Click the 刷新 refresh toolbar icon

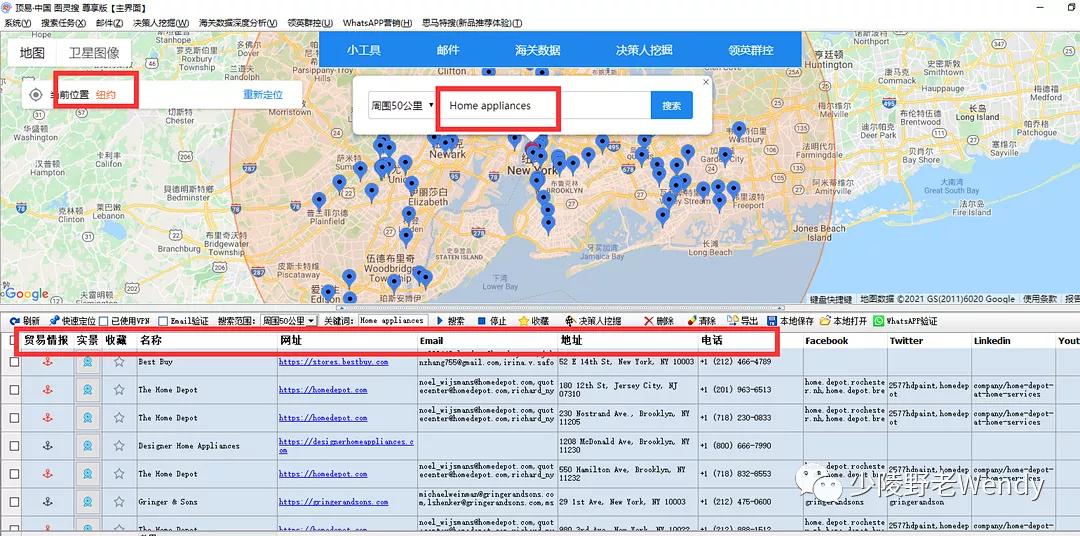click(x=14, y=321)
